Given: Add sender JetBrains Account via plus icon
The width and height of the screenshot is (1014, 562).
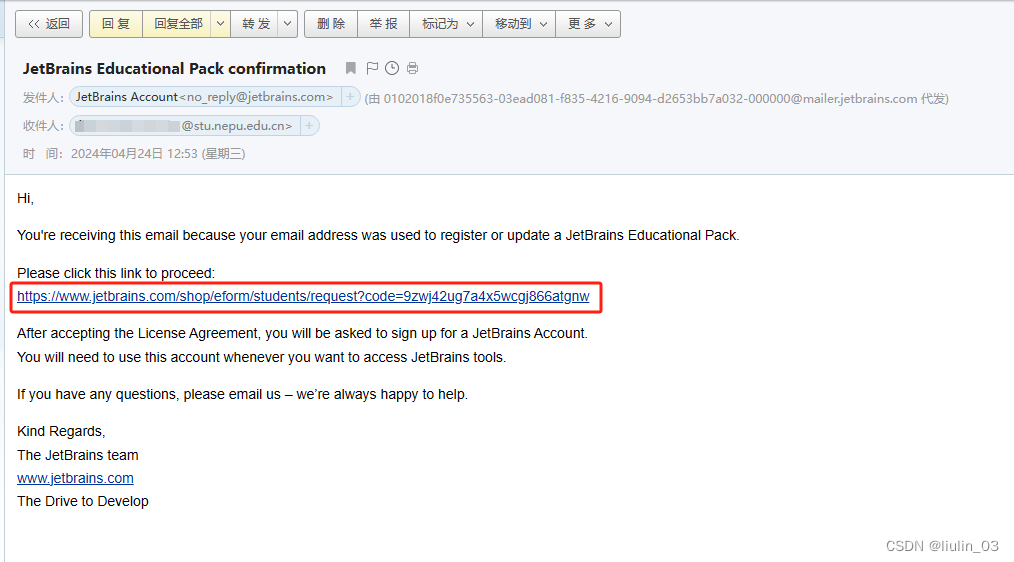Looking at the screenshot, I should click(x=350, y=97).
